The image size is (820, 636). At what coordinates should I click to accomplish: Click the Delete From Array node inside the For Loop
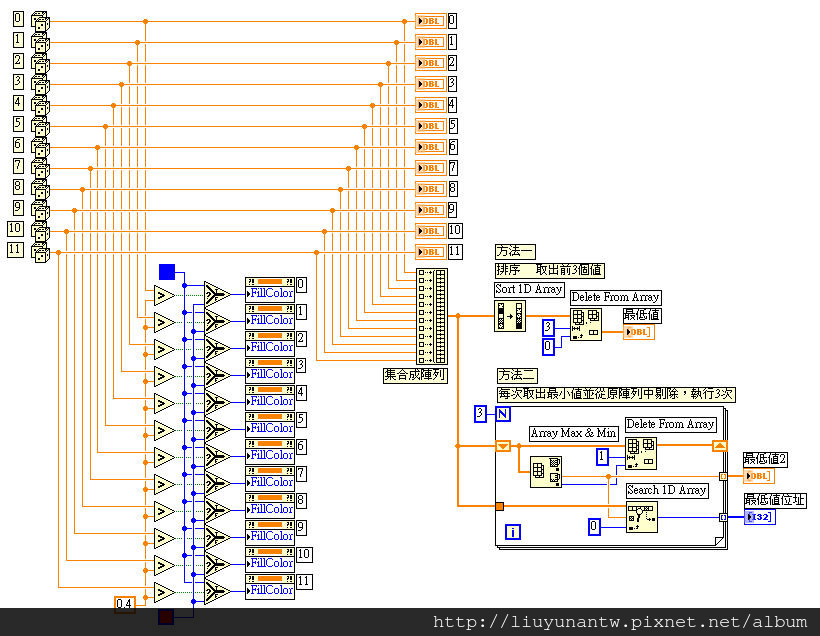pyautogui.click(x=641, y=453)
